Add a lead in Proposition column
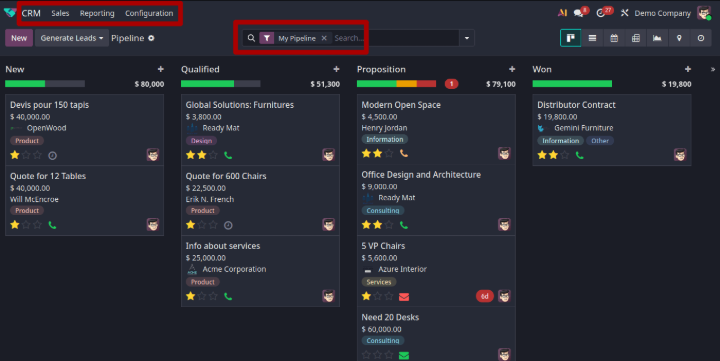Image resolution: width=720 pixels, height=361 pixels. point(512,69)
